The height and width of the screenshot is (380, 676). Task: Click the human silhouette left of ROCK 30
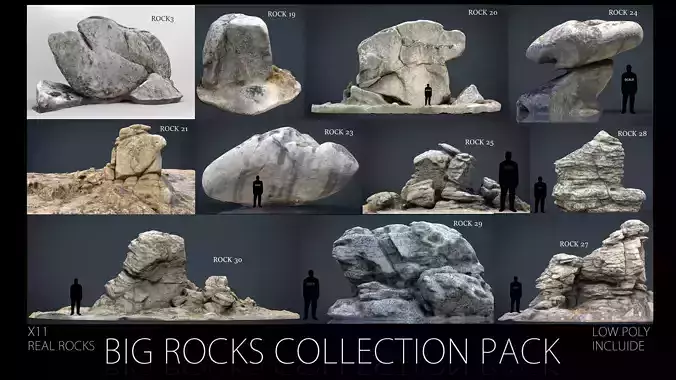pyautogui.click(x=76, y=297)
